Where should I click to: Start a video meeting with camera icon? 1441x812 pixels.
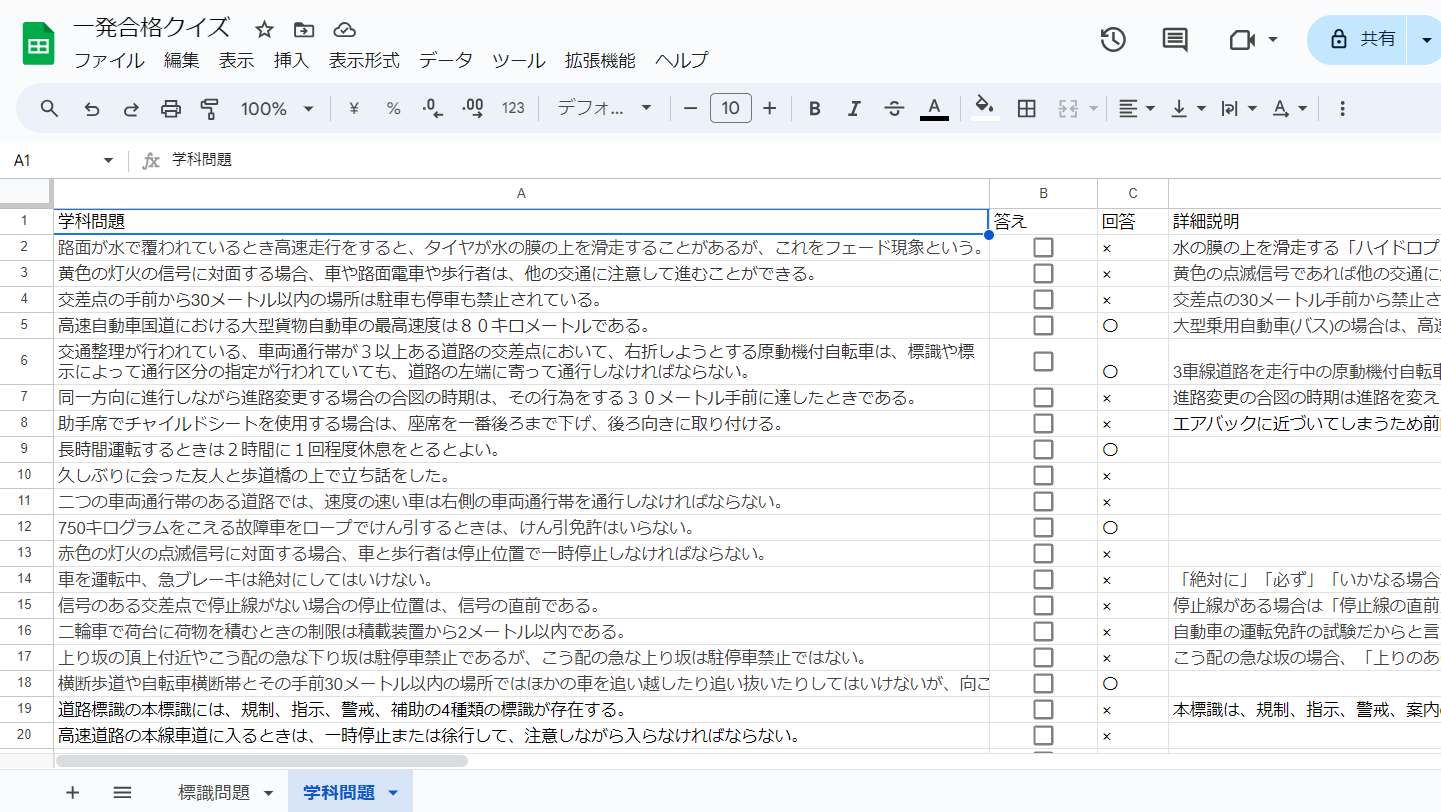pyautogui.click(x=1242, y=40)
